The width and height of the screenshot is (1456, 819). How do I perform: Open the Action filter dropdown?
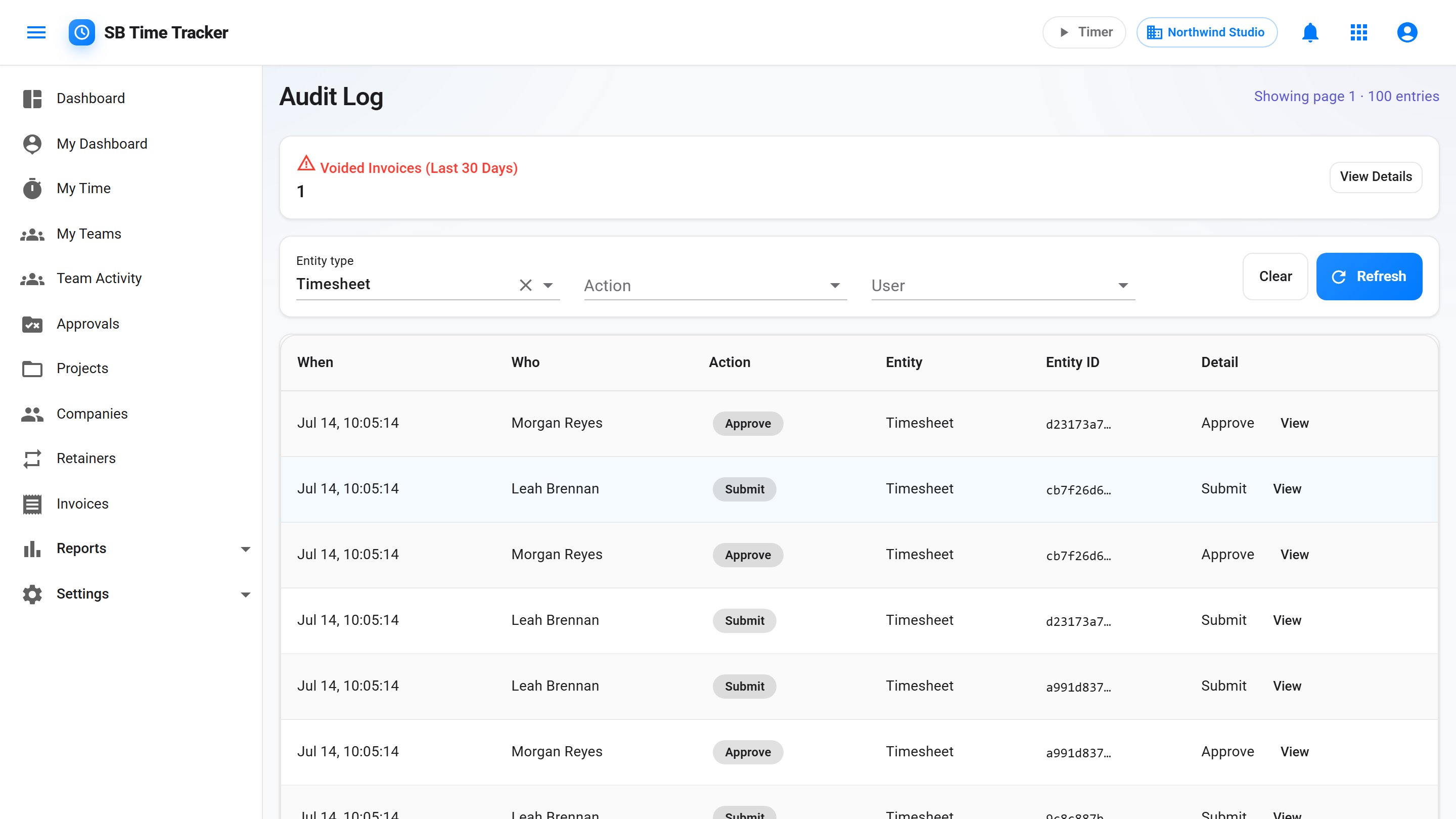pyautogui.click(x=715, y=286)
